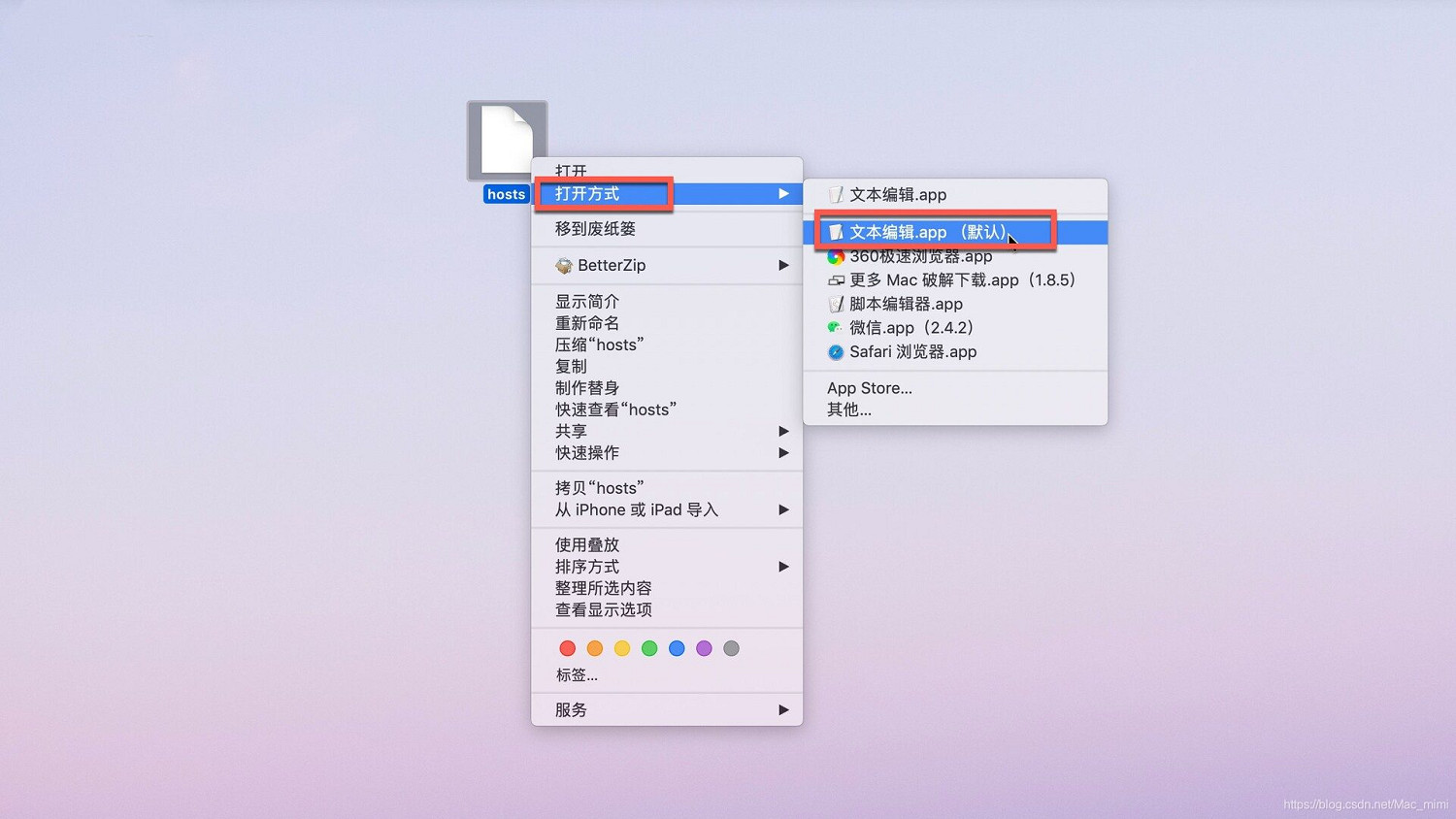Expand the 快速操作 submenu arrow

click(782, 453)
